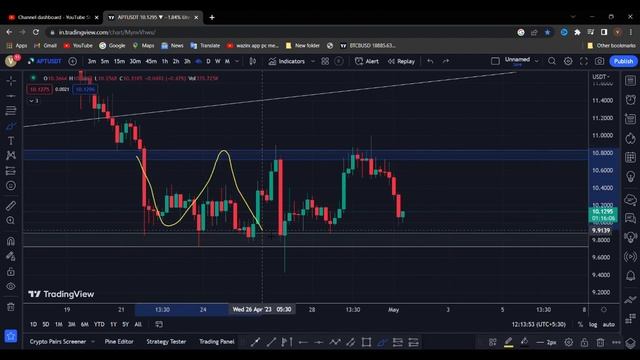
Task: Switch to 45m timeframe
Action: [x=151, y=61]
